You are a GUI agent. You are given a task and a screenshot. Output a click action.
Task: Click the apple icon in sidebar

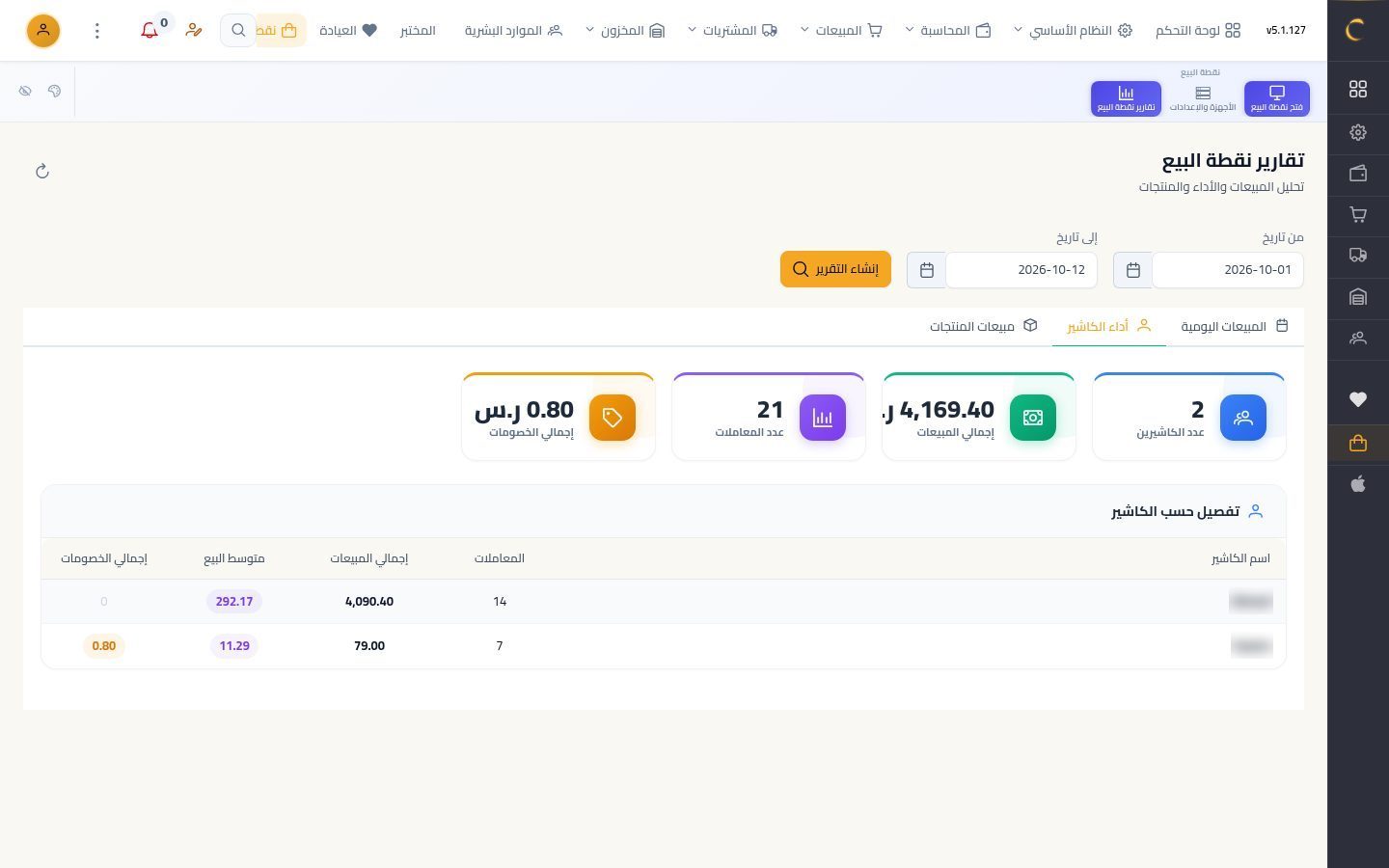1358,484
